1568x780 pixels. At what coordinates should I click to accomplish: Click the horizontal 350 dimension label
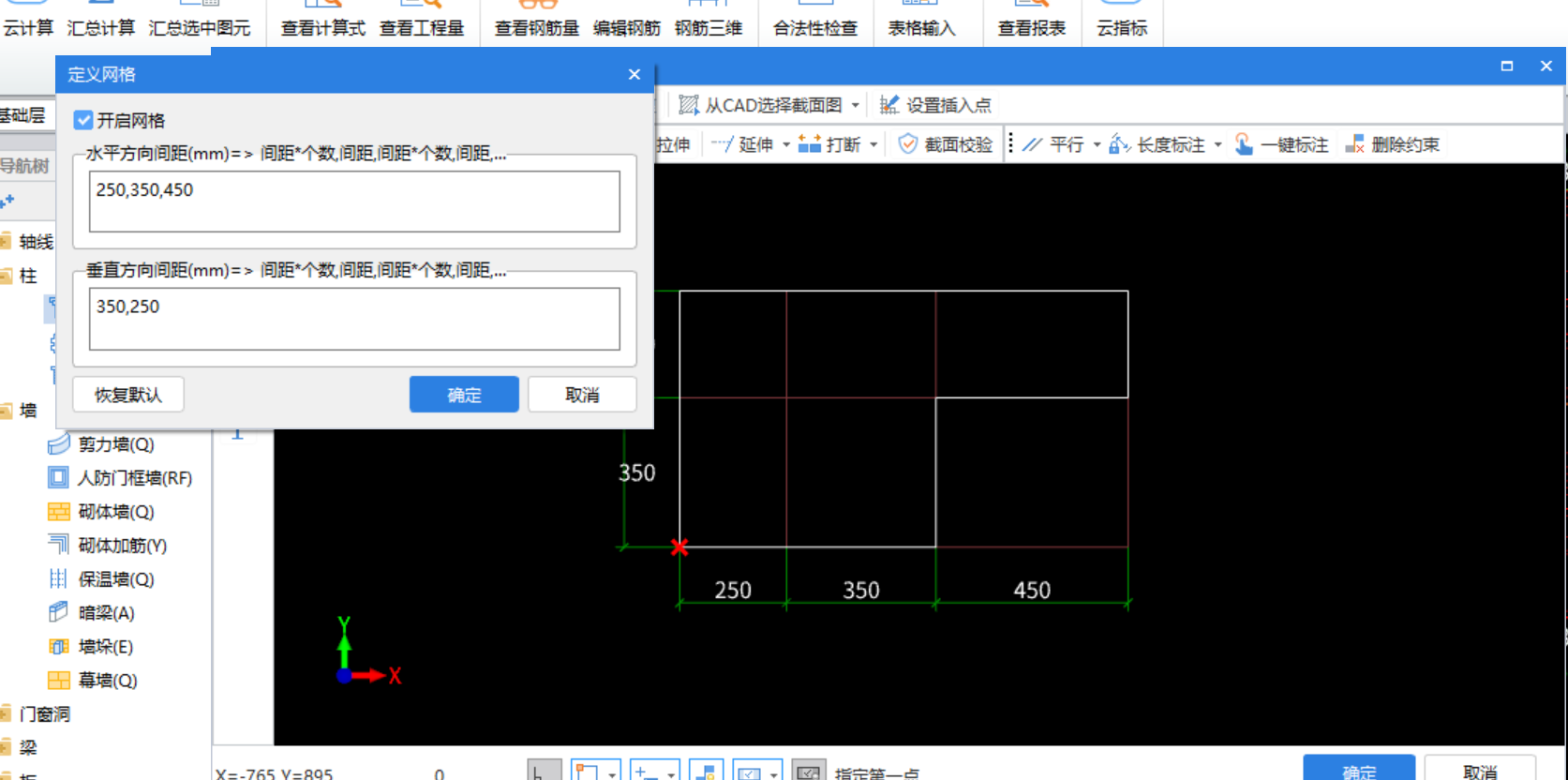click(861, 590)
